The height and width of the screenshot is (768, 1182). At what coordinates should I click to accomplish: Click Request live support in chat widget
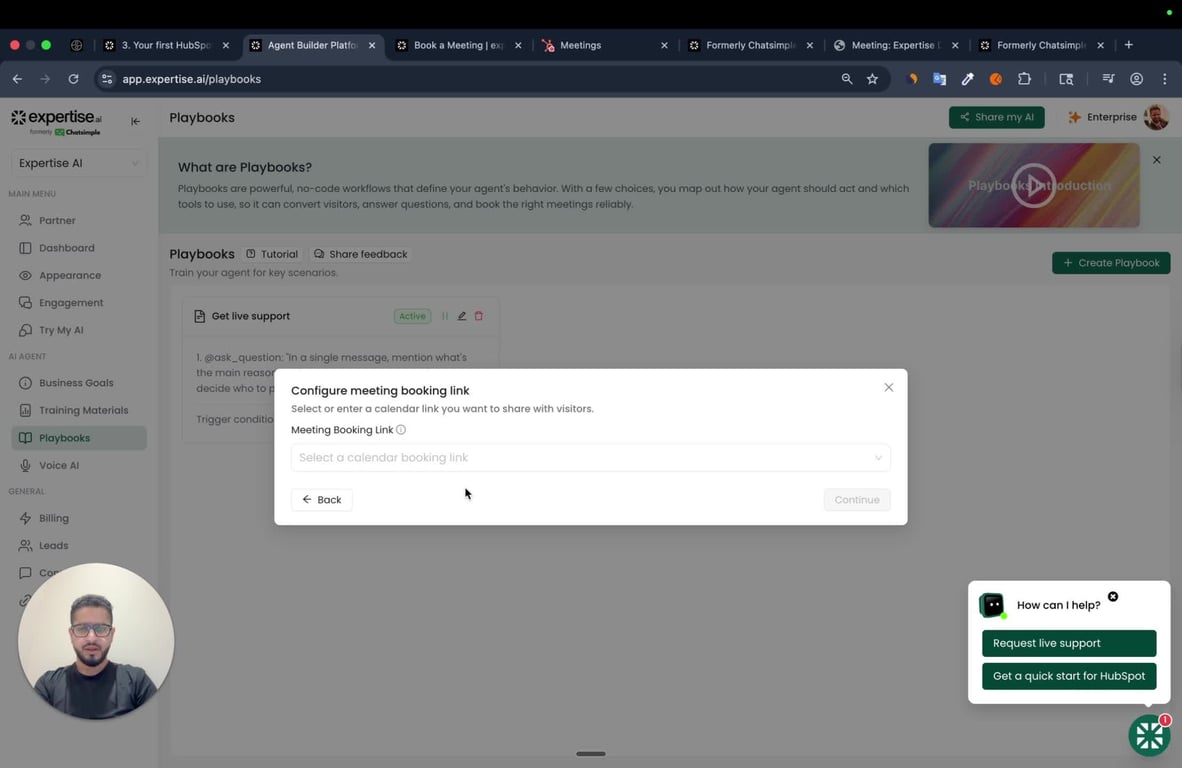tap(1068, 644)
